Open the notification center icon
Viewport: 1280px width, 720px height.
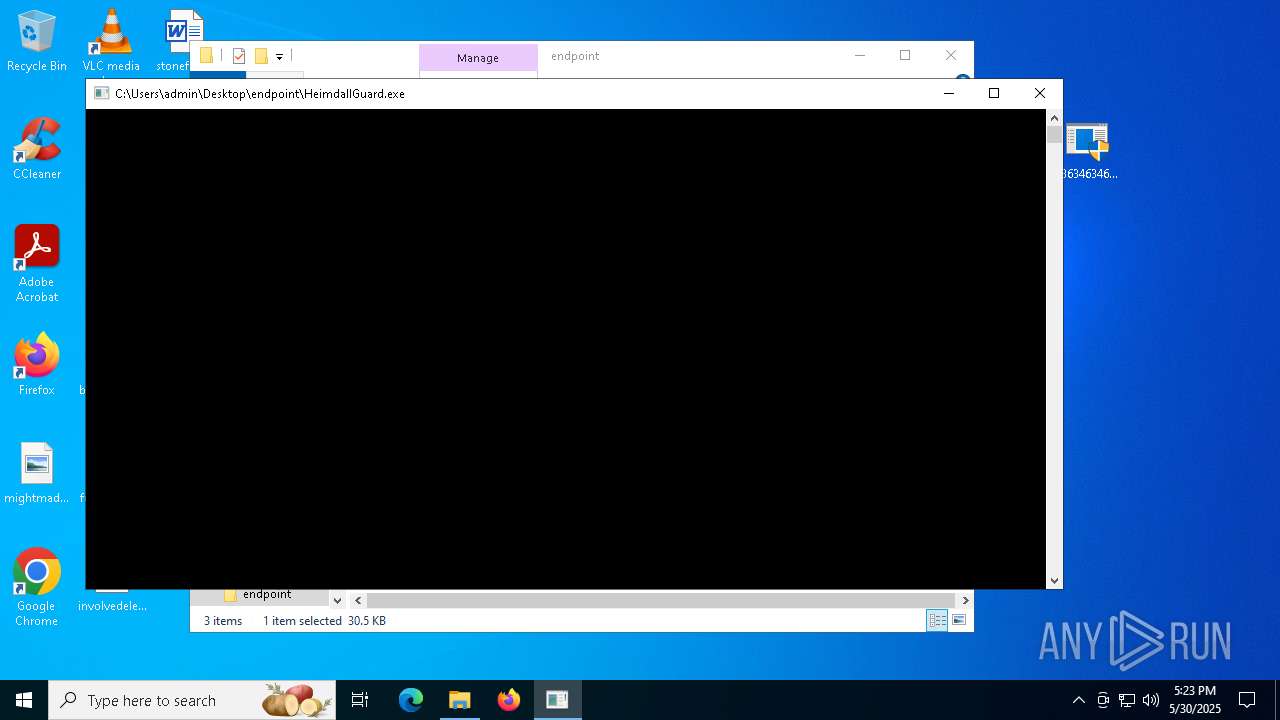(x=1247, y=700)
